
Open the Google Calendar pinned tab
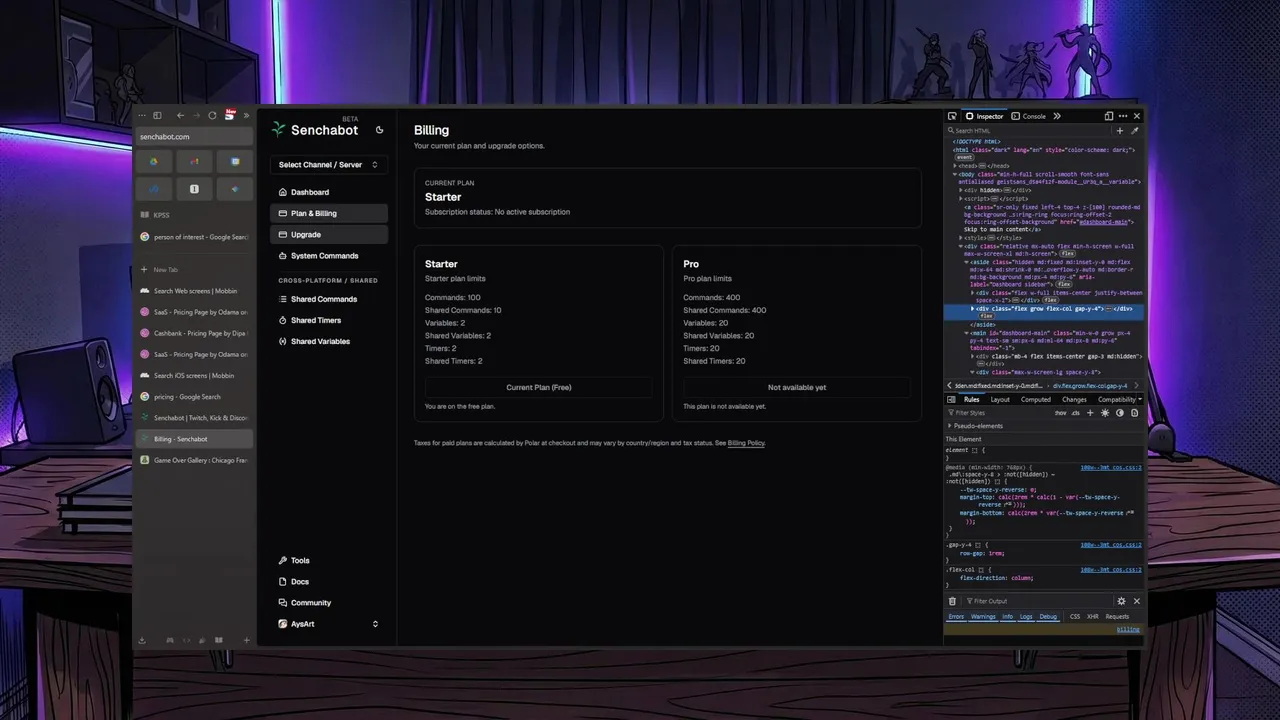click(235, 161)
